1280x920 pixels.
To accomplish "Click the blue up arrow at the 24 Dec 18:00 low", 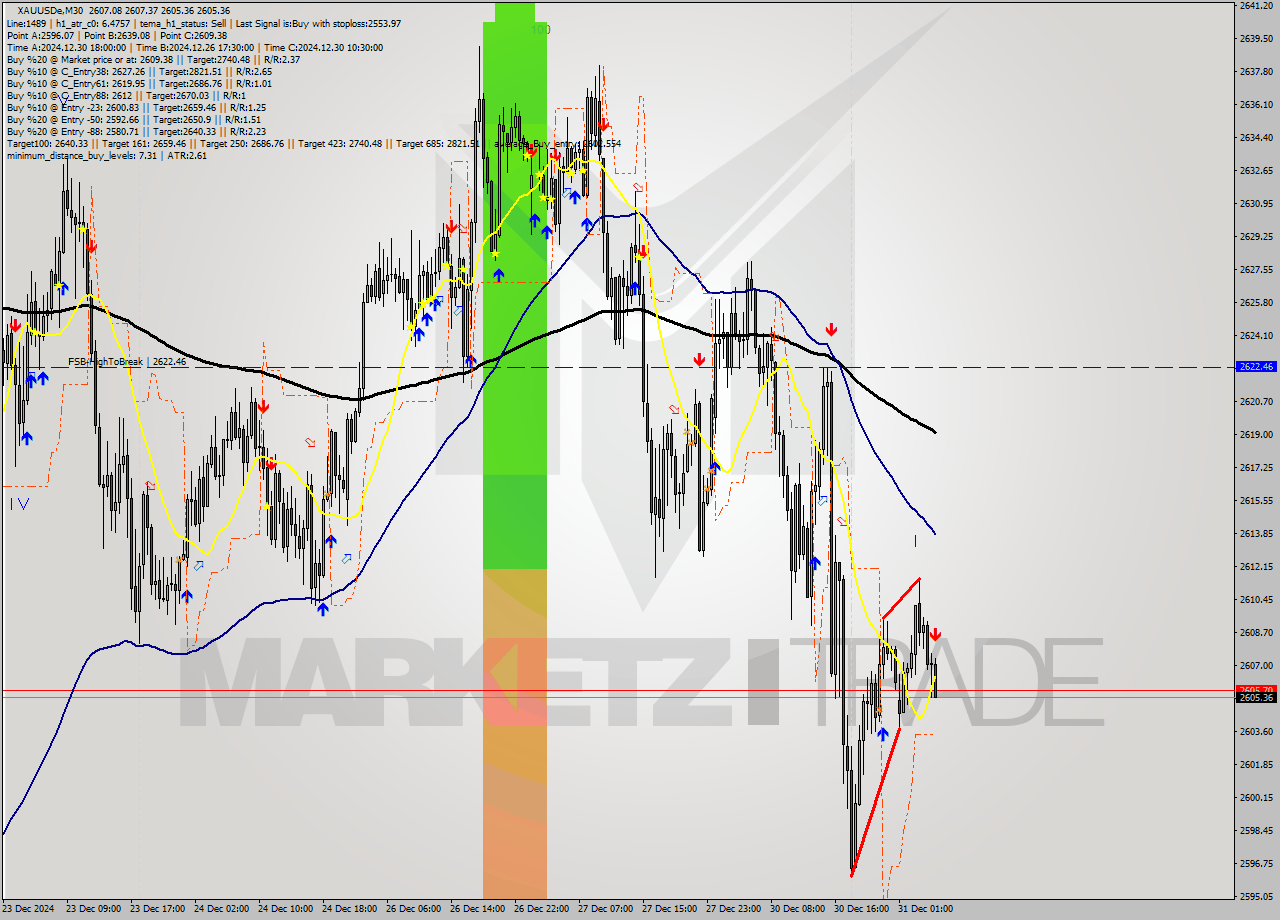I will 322,608.
